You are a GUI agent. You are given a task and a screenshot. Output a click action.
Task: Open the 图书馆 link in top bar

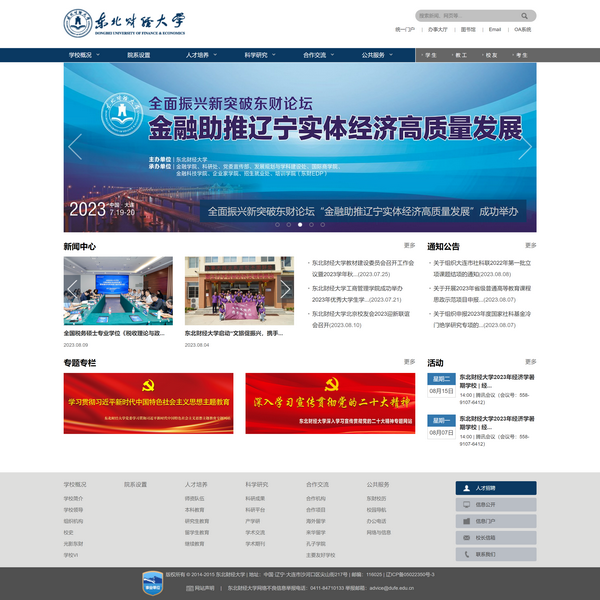point(467,30)
